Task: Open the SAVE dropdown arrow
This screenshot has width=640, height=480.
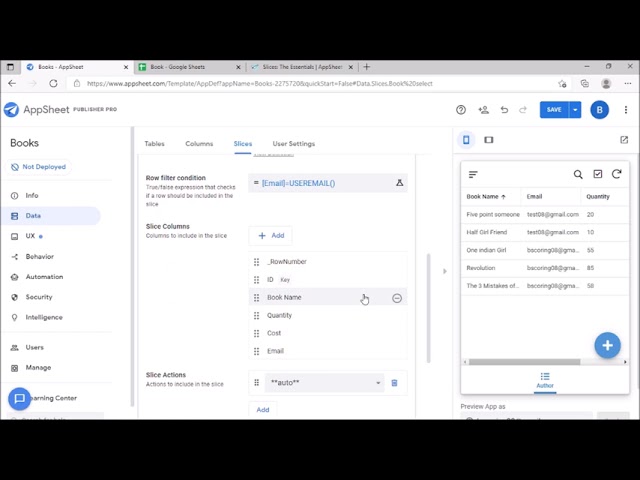Action: click(575, 110)
